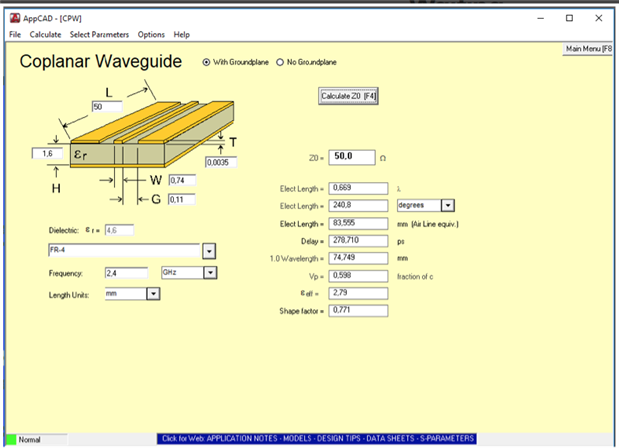Open the Calculate menu
The width and height of the screenshot is (619, 448).
pyautogui.click(x=45, y=35)
